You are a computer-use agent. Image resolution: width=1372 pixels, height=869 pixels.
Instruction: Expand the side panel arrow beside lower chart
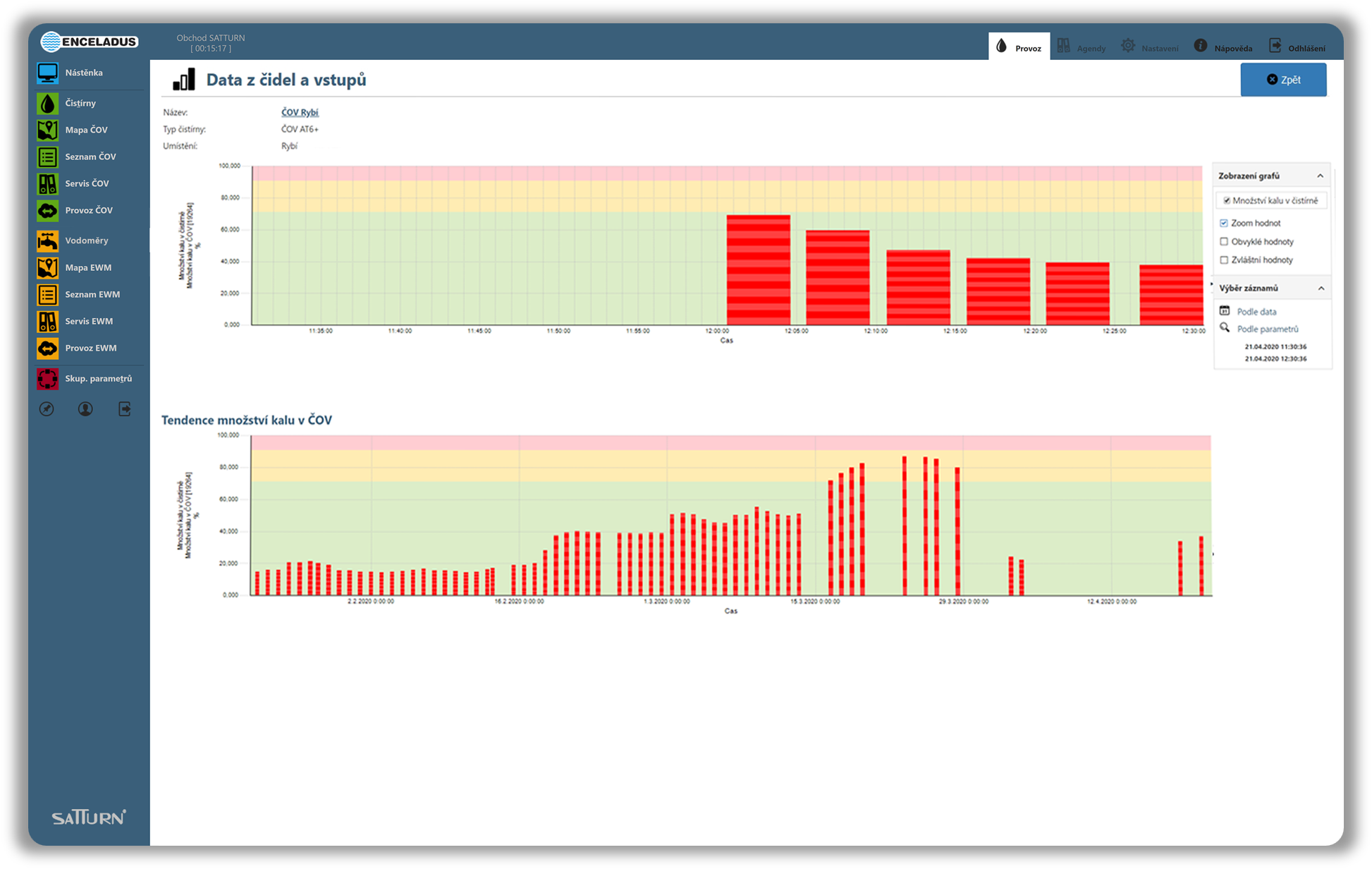point(1213,554)
